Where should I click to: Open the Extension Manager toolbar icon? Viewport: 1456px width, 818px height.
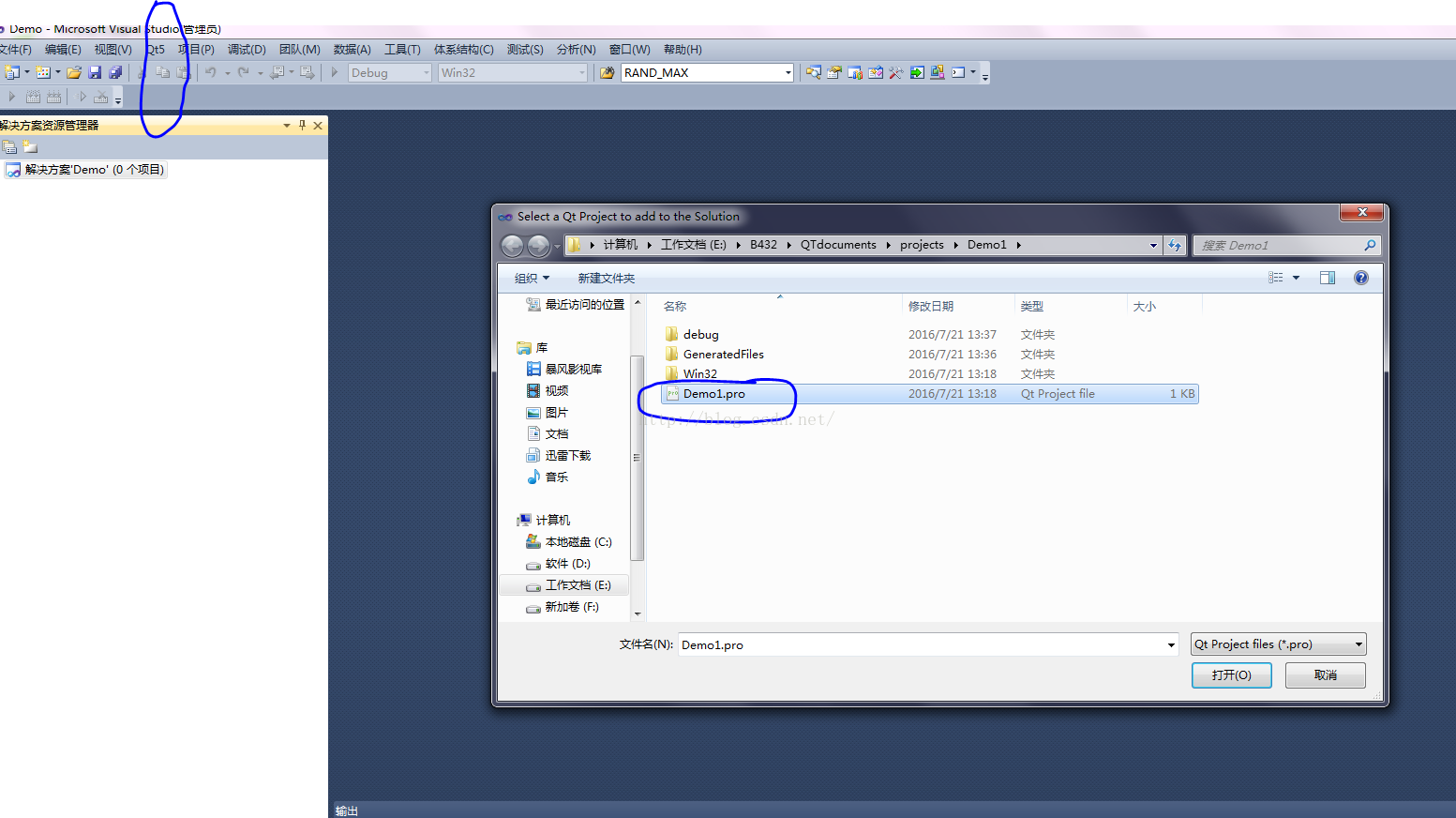[938, 72]
